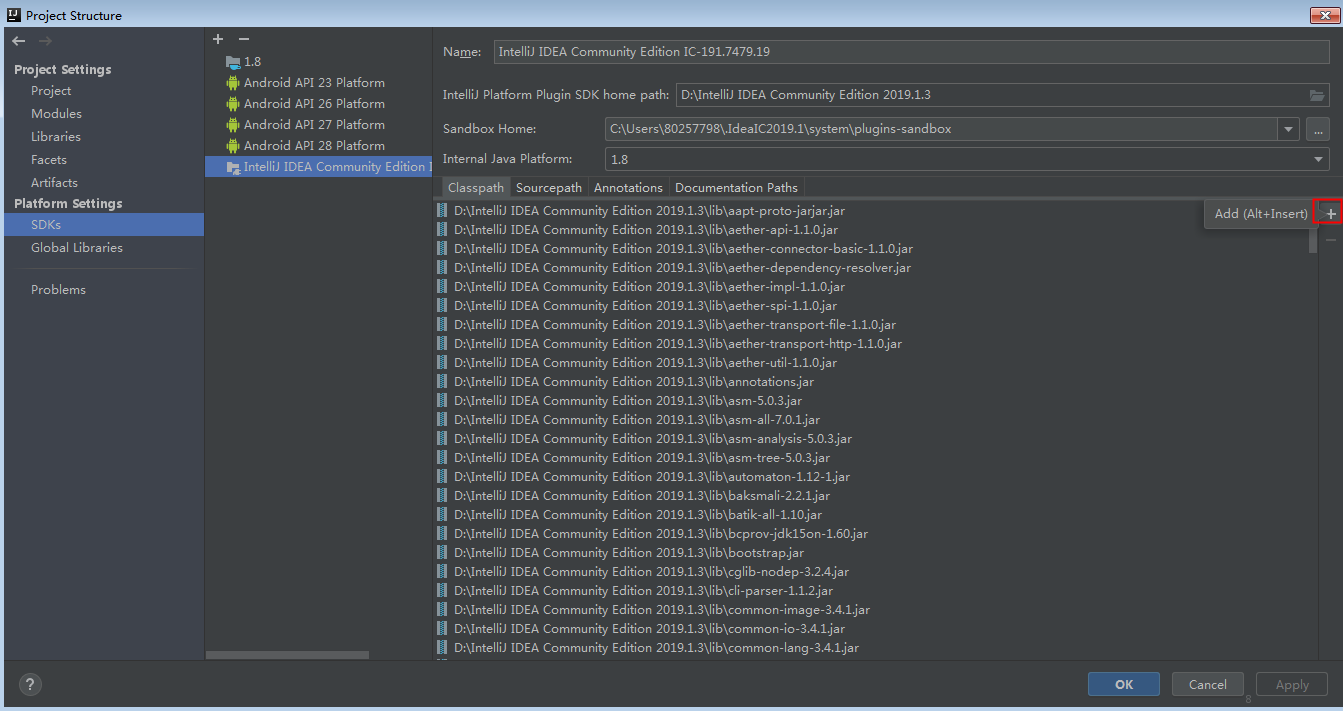Select IntelliJ IDEA Community Edition SDK
The image size is (1343, 711).
point(318,167)
